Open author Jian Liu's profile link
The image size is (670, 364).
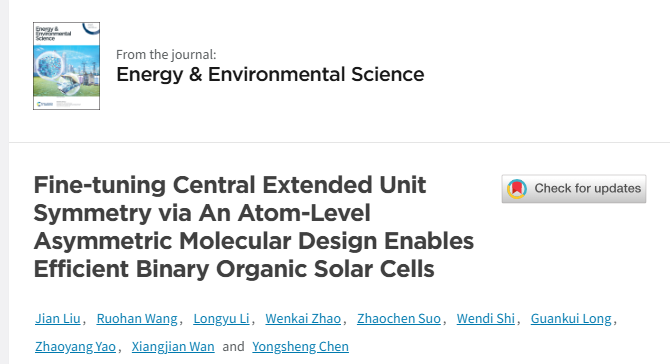coord(58,319)
